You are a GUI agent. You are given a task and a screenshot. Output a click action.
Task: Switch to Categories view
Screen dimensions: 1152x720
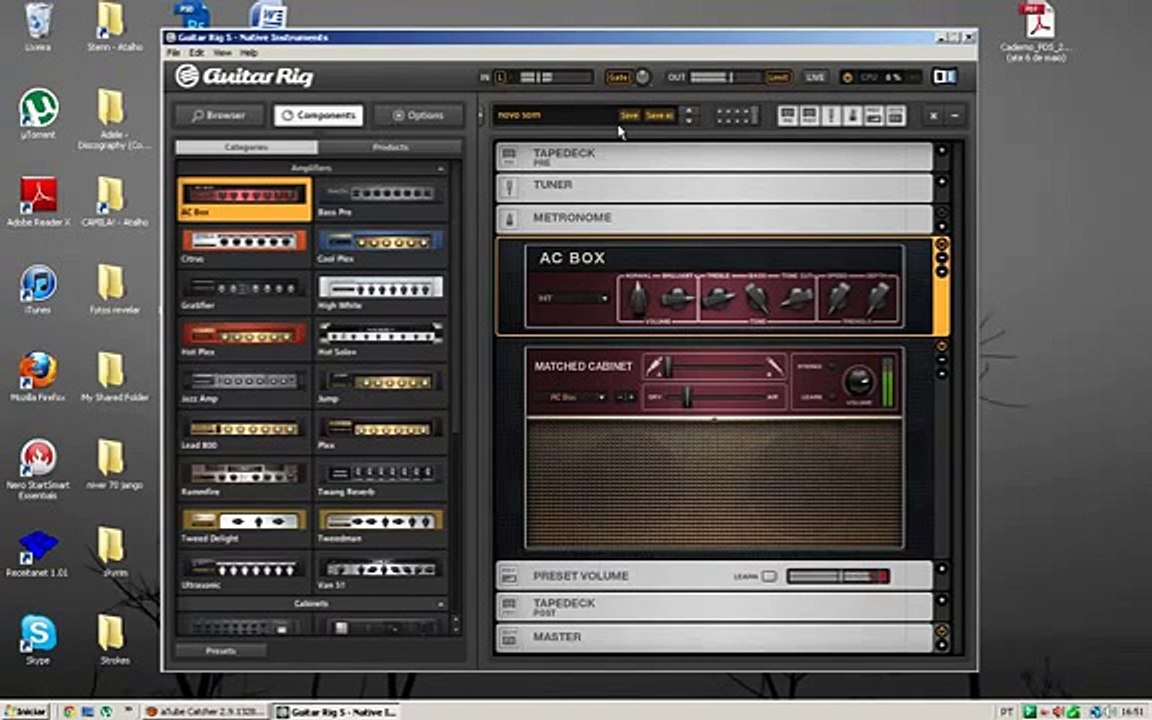tap(246, 148)
